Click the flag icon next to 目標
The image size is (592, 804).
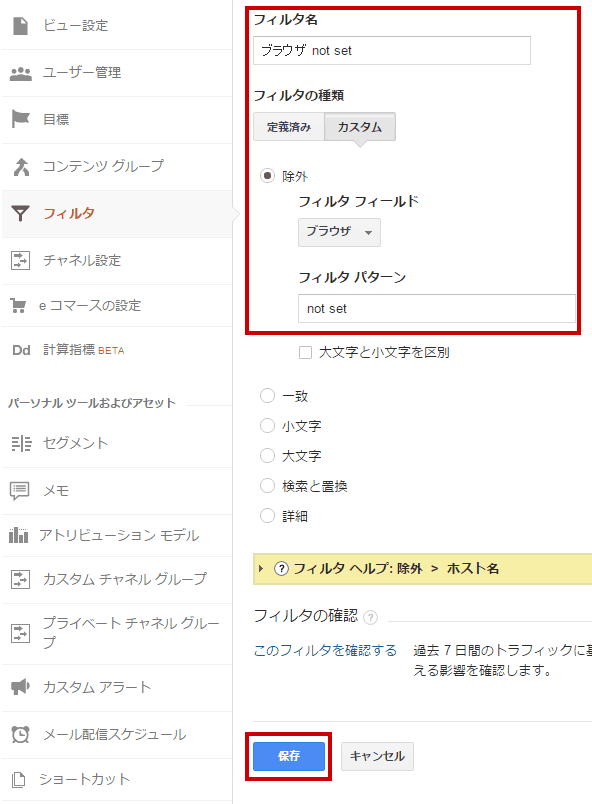pos(21,119)
